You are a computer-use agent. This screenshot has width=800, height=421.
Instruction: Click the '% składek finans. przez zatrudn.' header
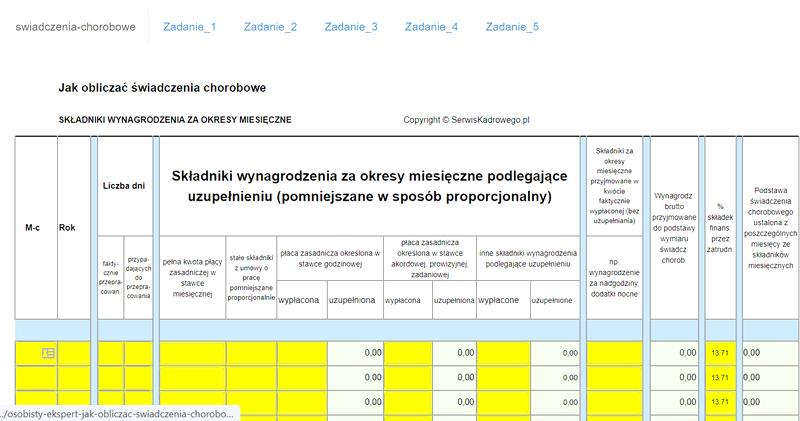point(720,228)
